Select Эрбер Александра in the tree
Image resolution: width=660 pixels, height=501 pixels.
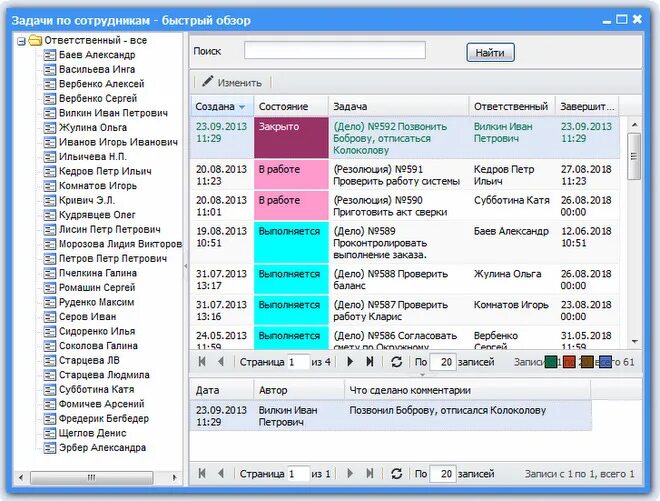(102, 448)
